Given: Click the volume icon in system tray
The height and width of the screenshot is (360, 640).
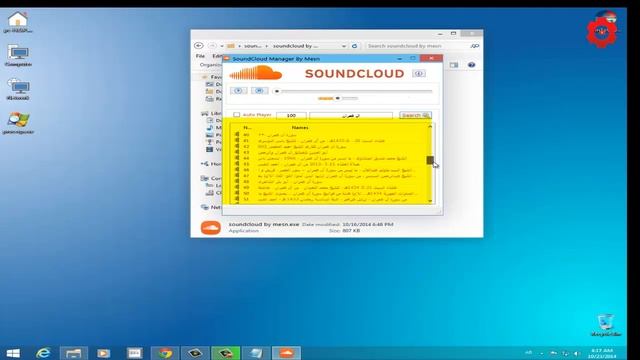Looking at the screenshot, I should [577, 353].
